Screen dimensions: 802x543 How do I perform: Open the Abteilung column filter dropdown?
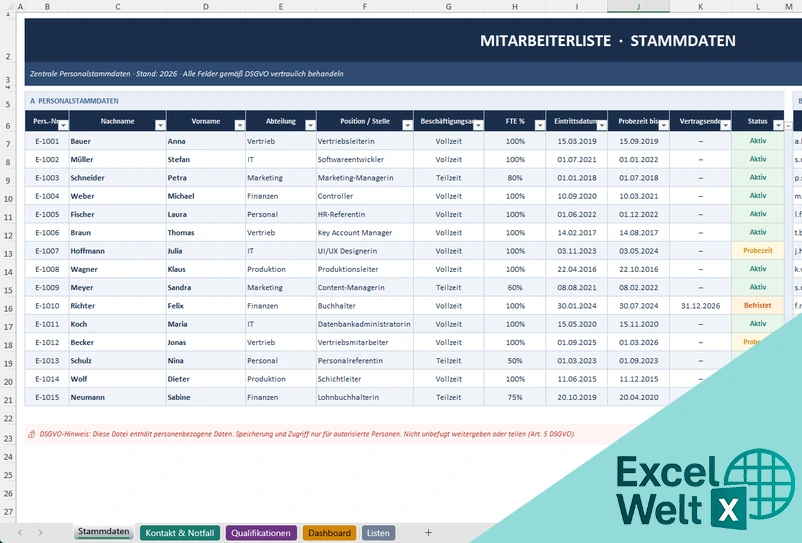coord(310,126)
